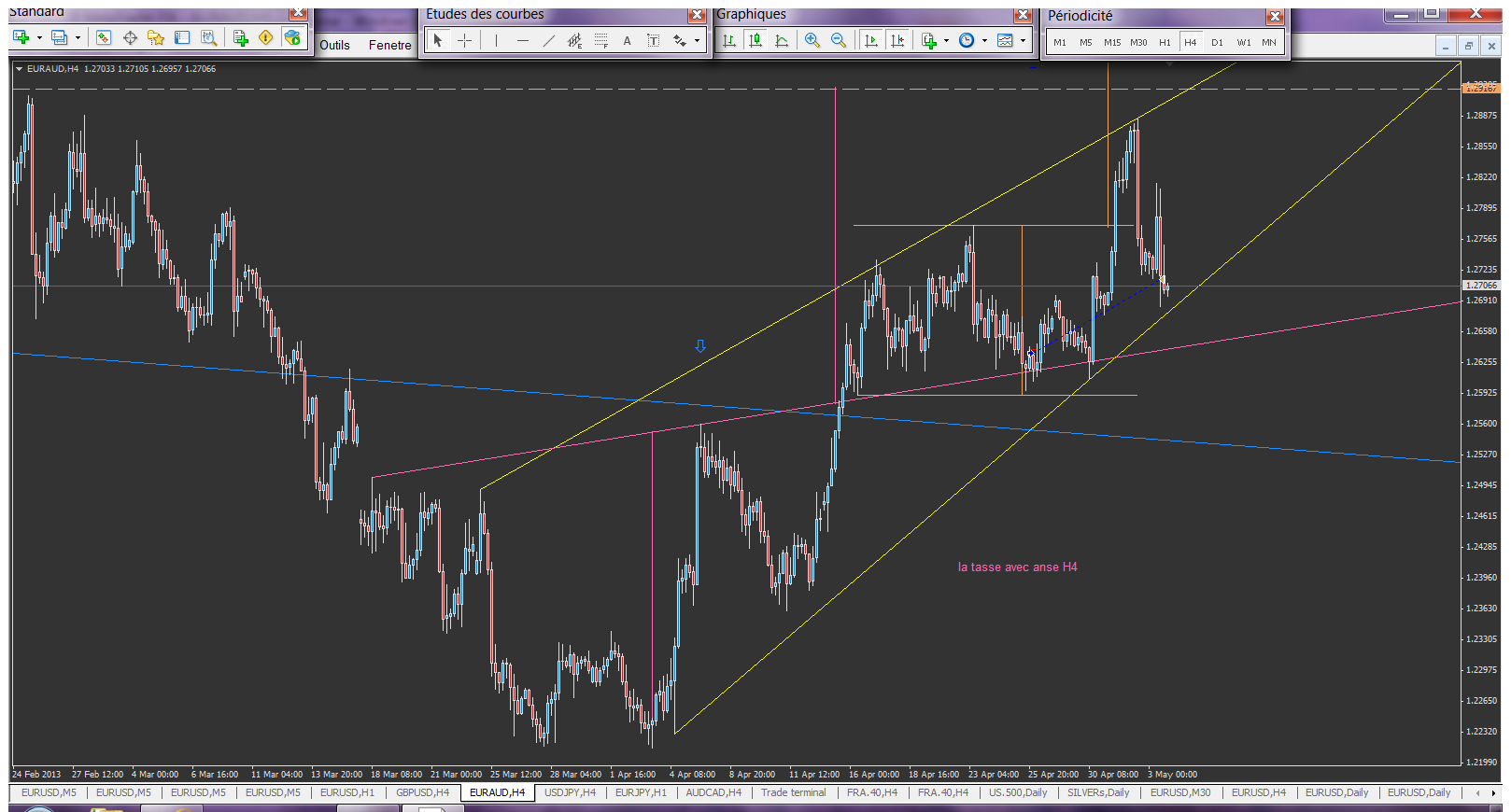Switch to the GBPUSD,H4 chart tab

422,792
